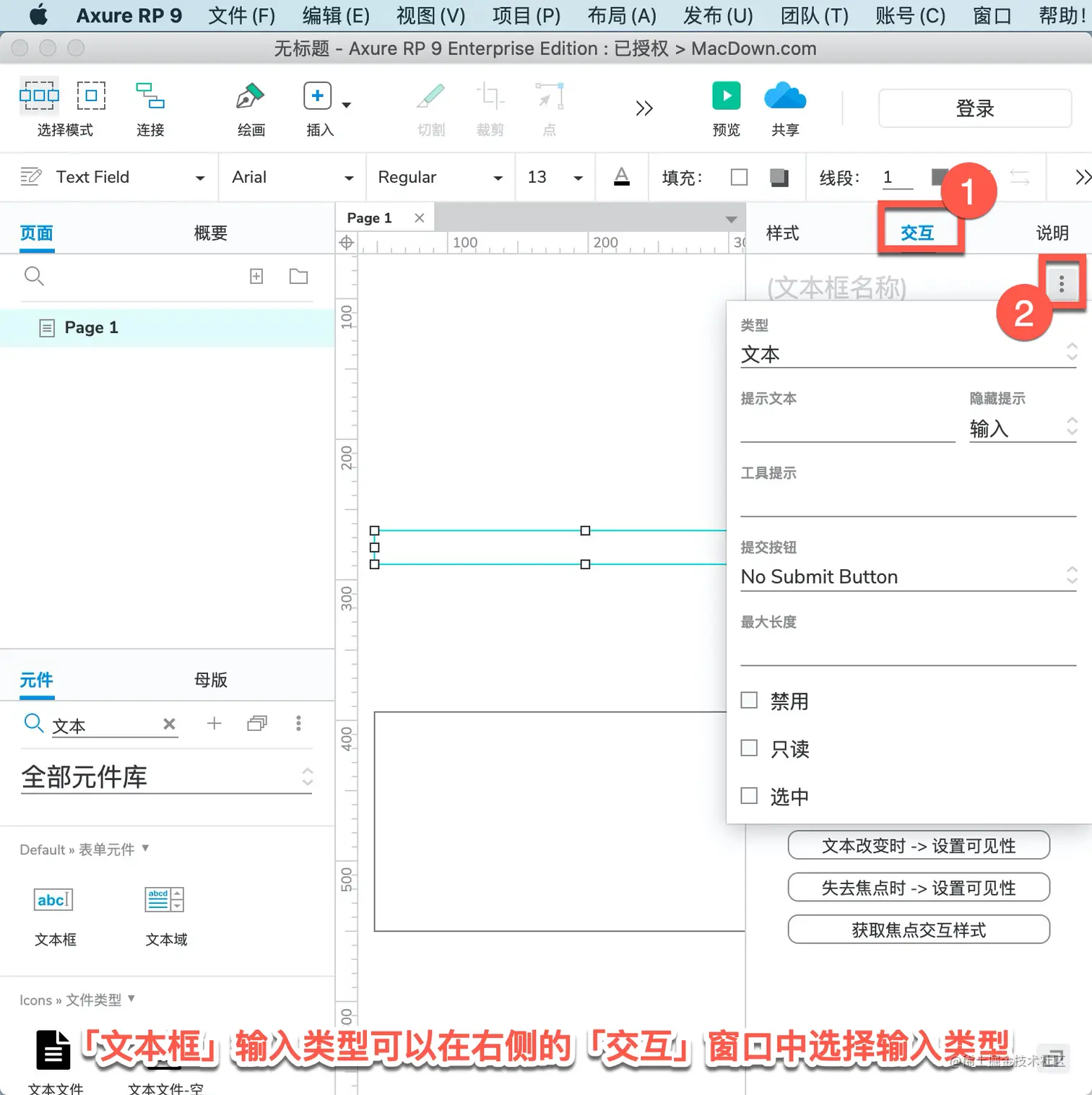This screenshot has height=1095, width=1092.
Task: Click the line width value field
Action: (x=897, y=178)
